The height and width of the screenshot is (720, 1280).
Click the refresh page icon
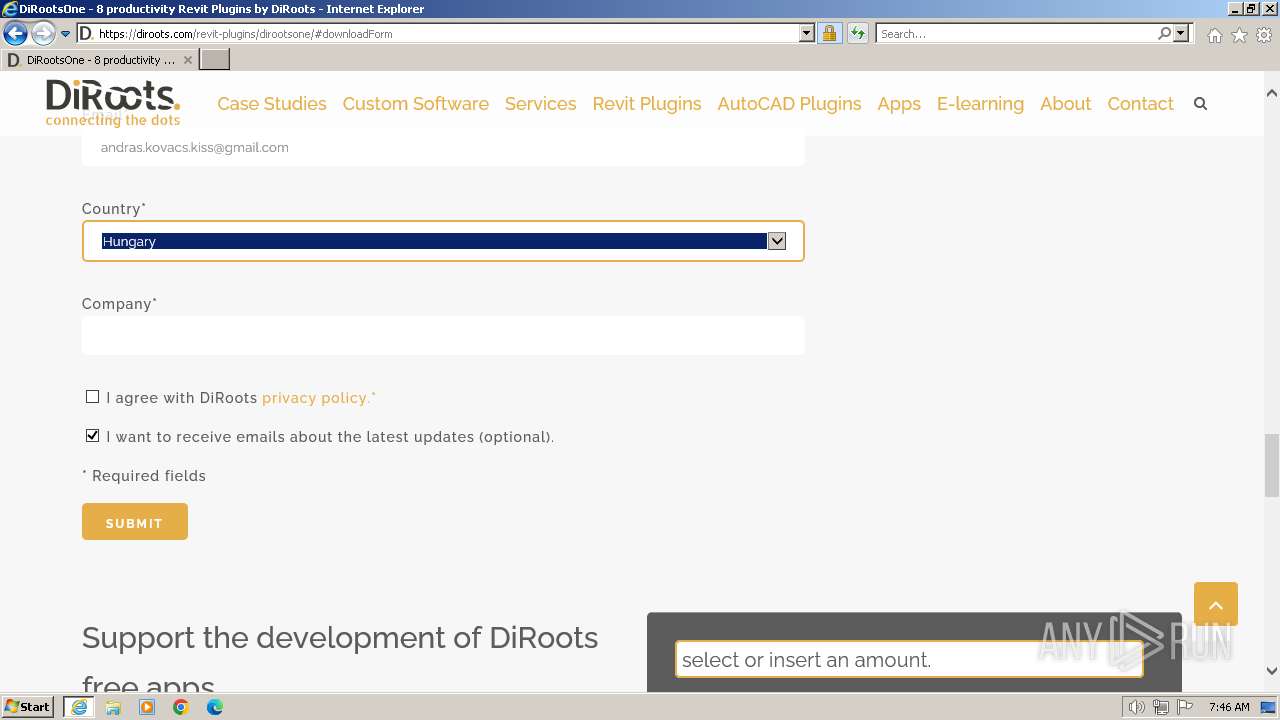tap(857, 33)
